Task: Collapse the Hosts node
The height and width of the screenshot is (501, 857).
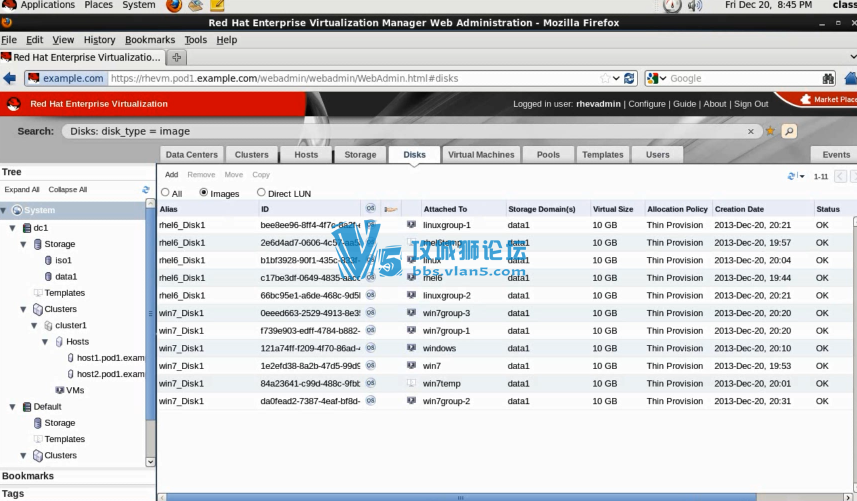Action: [45, 342]
